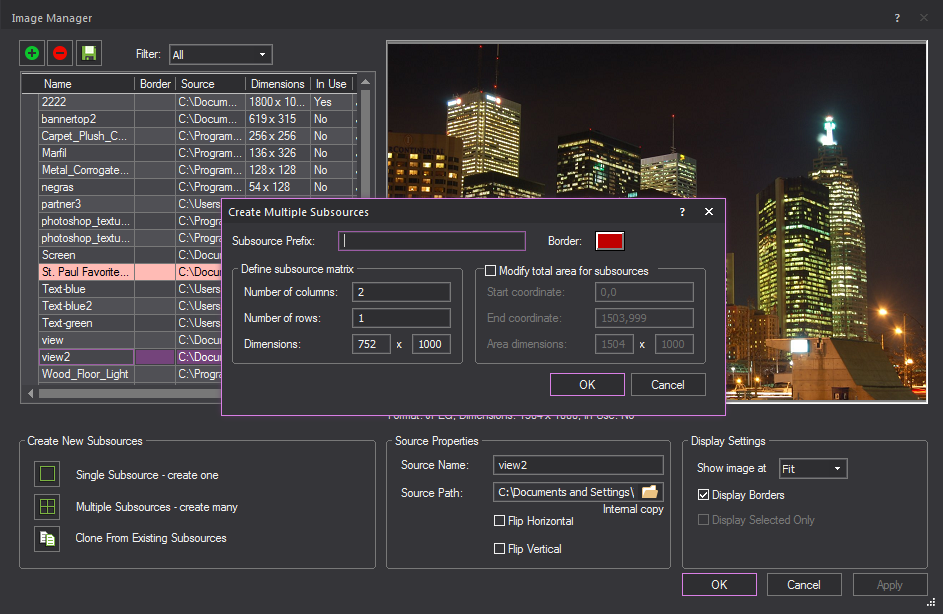Sort the list by the Dimensions column
The height and width of the screenshot is (614, 943).
click(x=277, y=84)
